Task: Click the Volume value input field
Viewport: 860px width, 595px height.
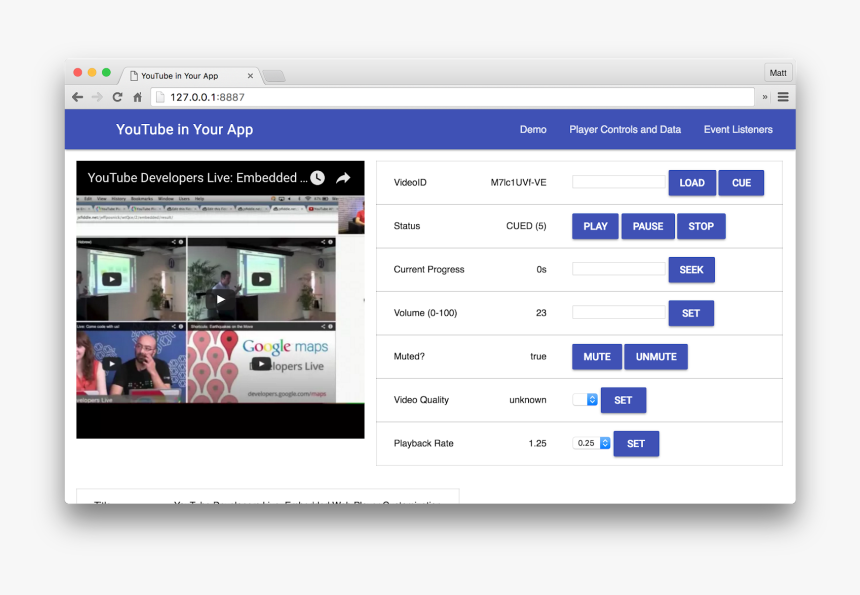Action: 619,312
